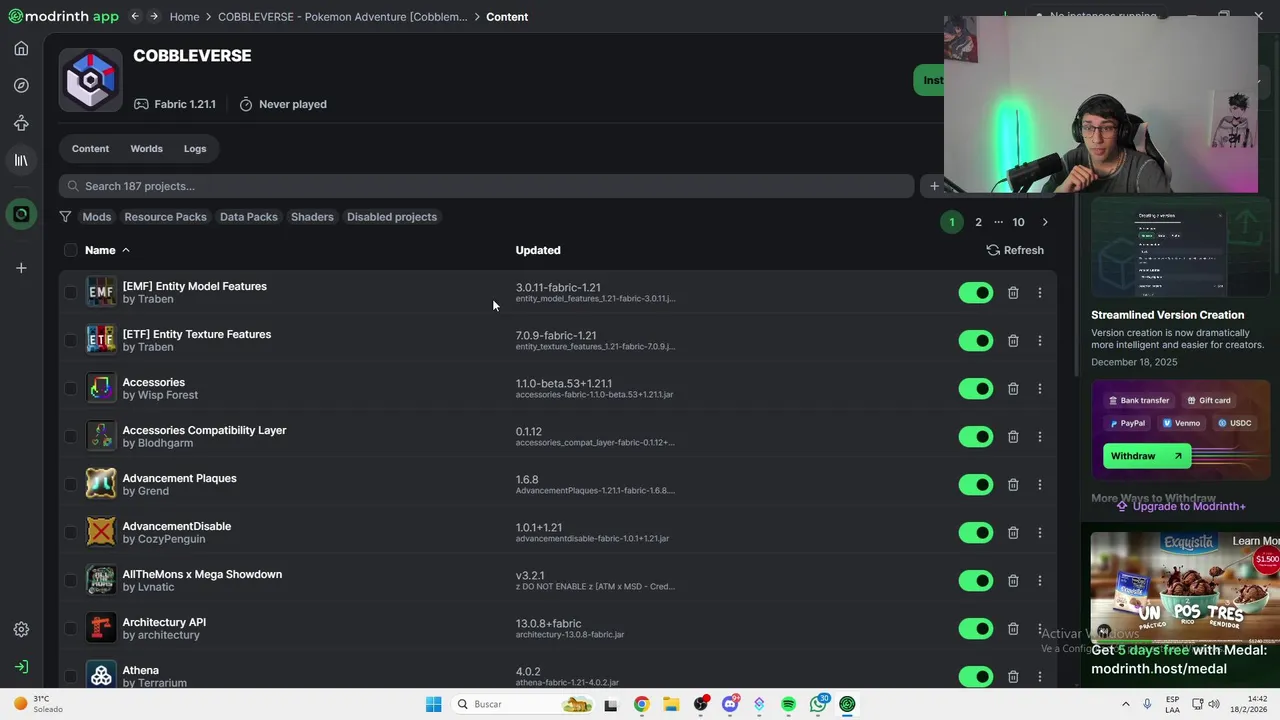Go forward with the right arrow icon
Screen dimensions: 1280x720
tap(154, 16)
